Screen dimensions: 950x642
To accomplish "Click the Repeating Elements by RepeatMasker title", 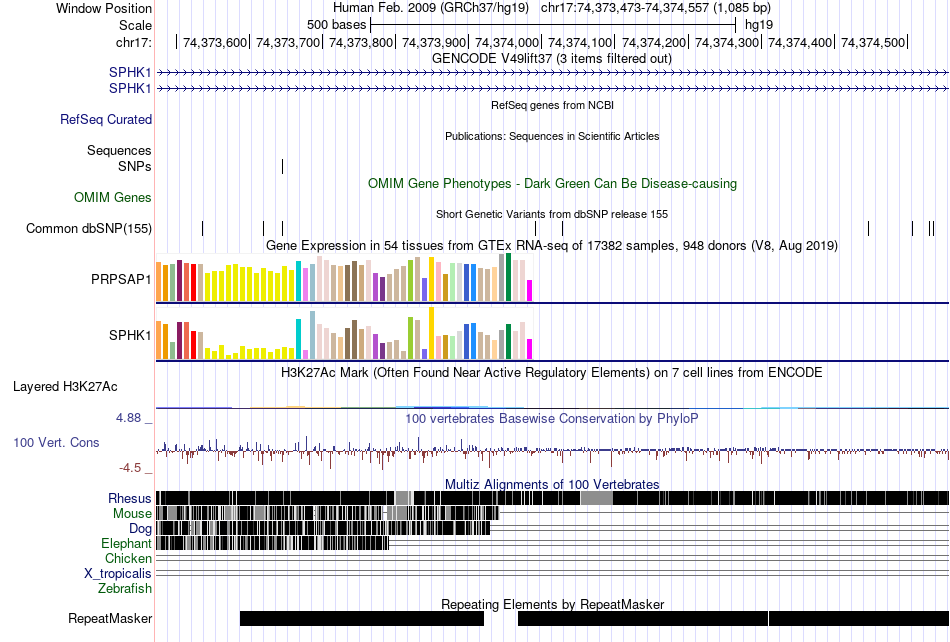I will point(552,604).
